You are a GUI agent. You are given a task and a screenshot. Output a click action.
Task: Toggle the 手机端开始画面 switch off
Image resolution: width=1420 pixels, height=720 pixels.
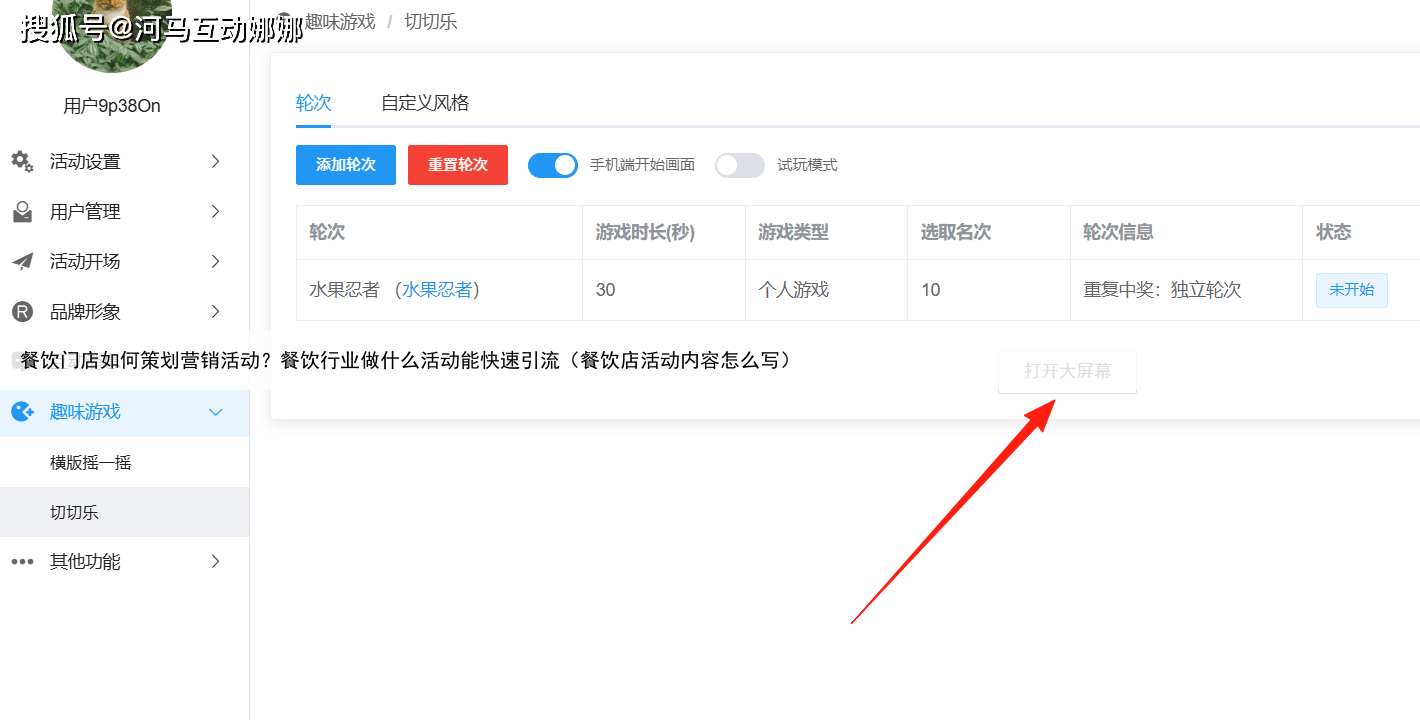click(552, 165)
